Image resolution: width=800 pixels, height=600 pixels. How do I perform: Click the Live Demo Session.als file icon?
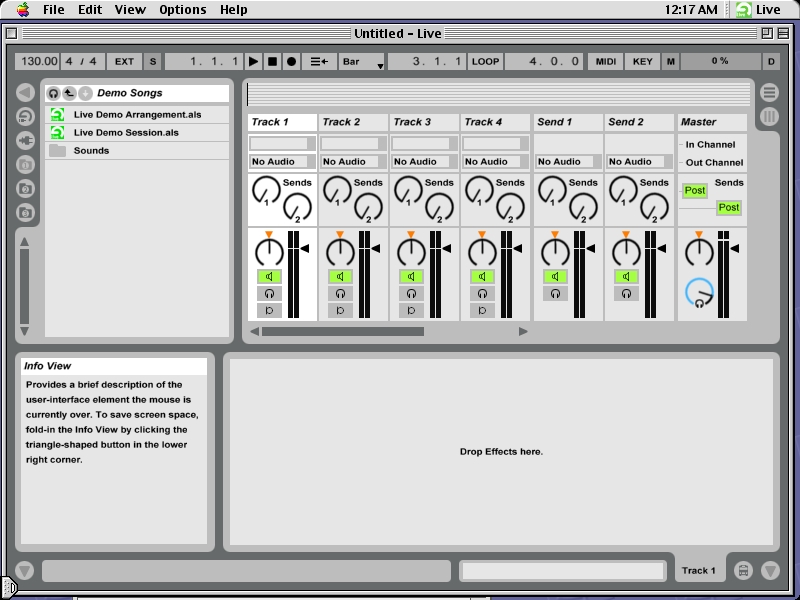57,133
